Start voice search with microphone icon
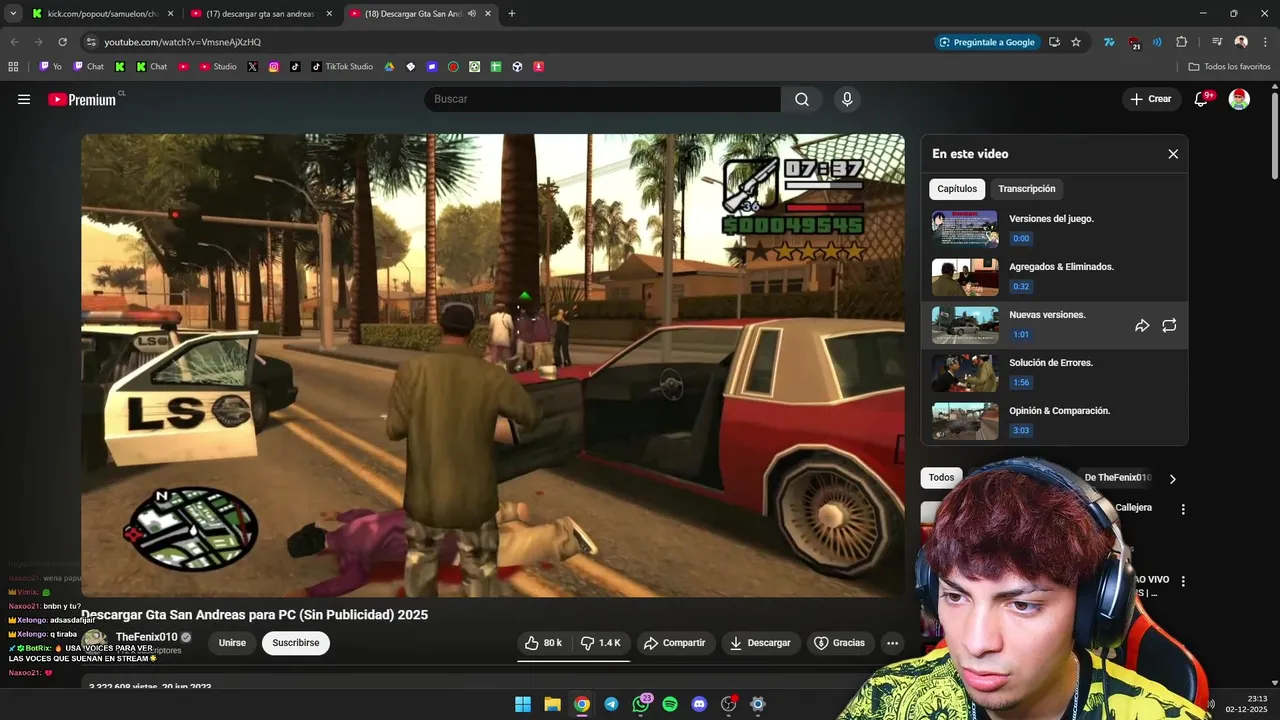Screen dimensions: 1280x720 [847, 99]
